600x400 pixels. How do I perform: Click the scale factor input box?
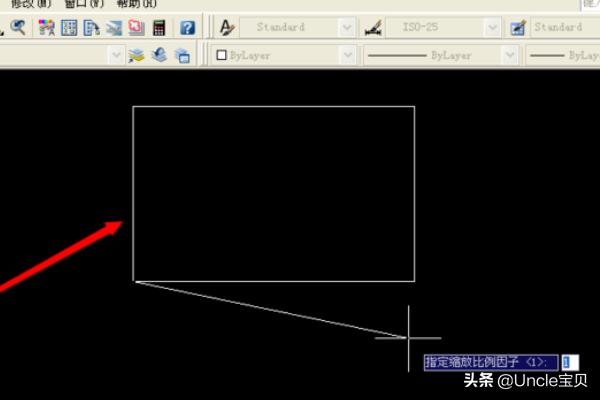click(570, 362)
